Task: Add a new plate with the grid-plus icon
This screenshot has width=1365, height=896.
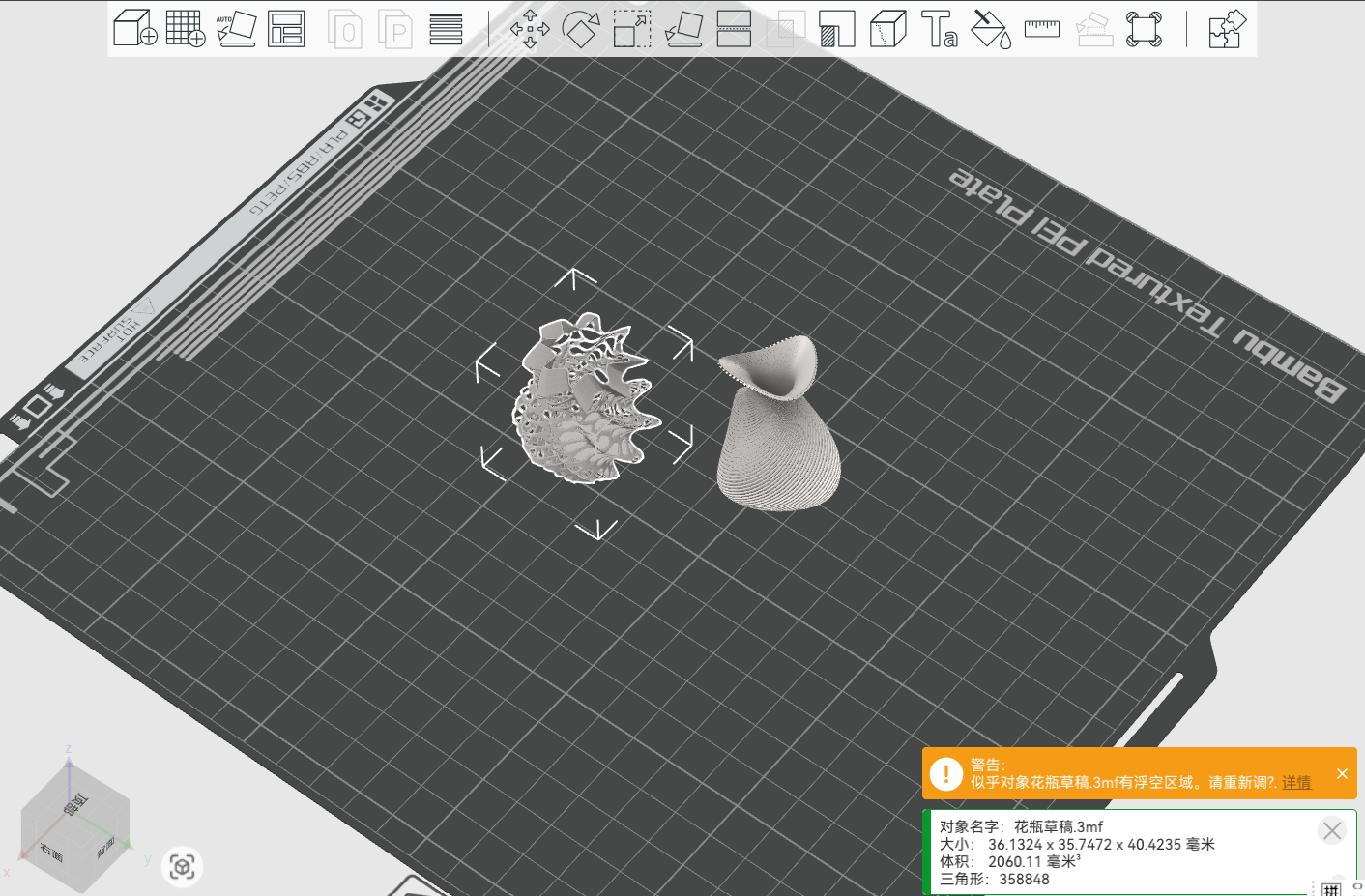Action: (186, 28)
